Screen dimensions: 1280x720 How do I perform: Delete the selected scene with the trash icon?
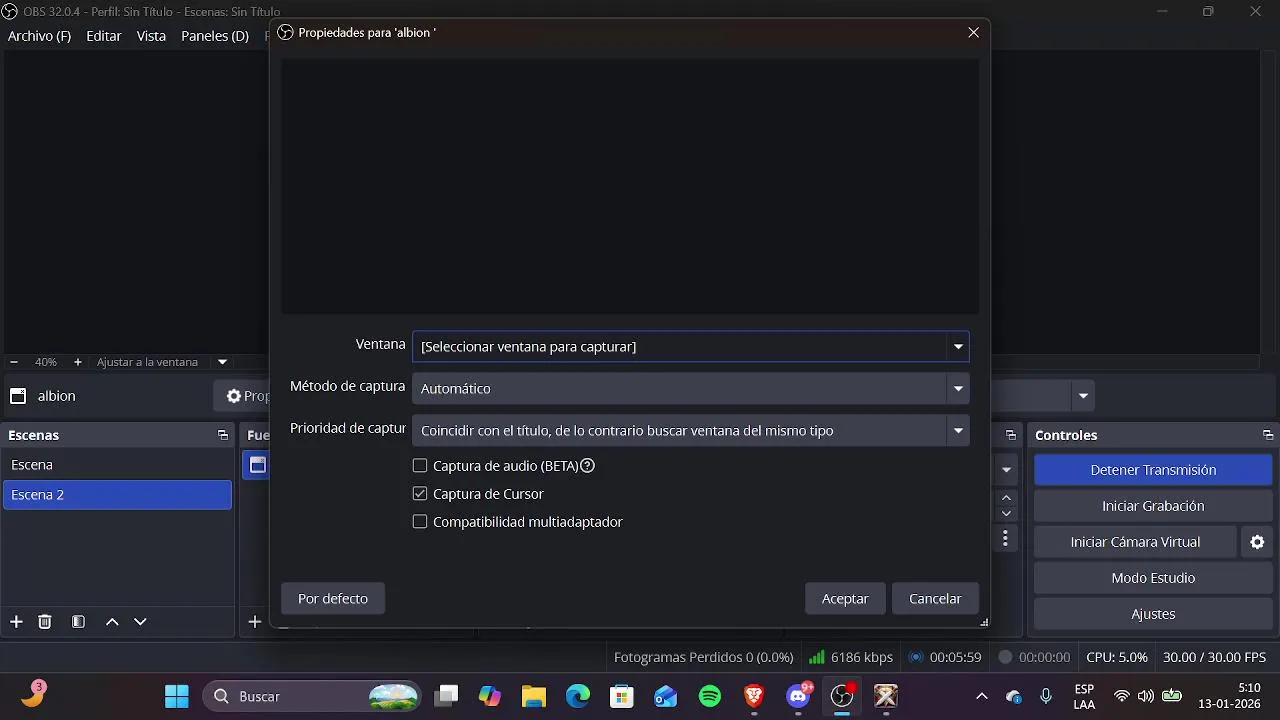[x=45, y=622]
